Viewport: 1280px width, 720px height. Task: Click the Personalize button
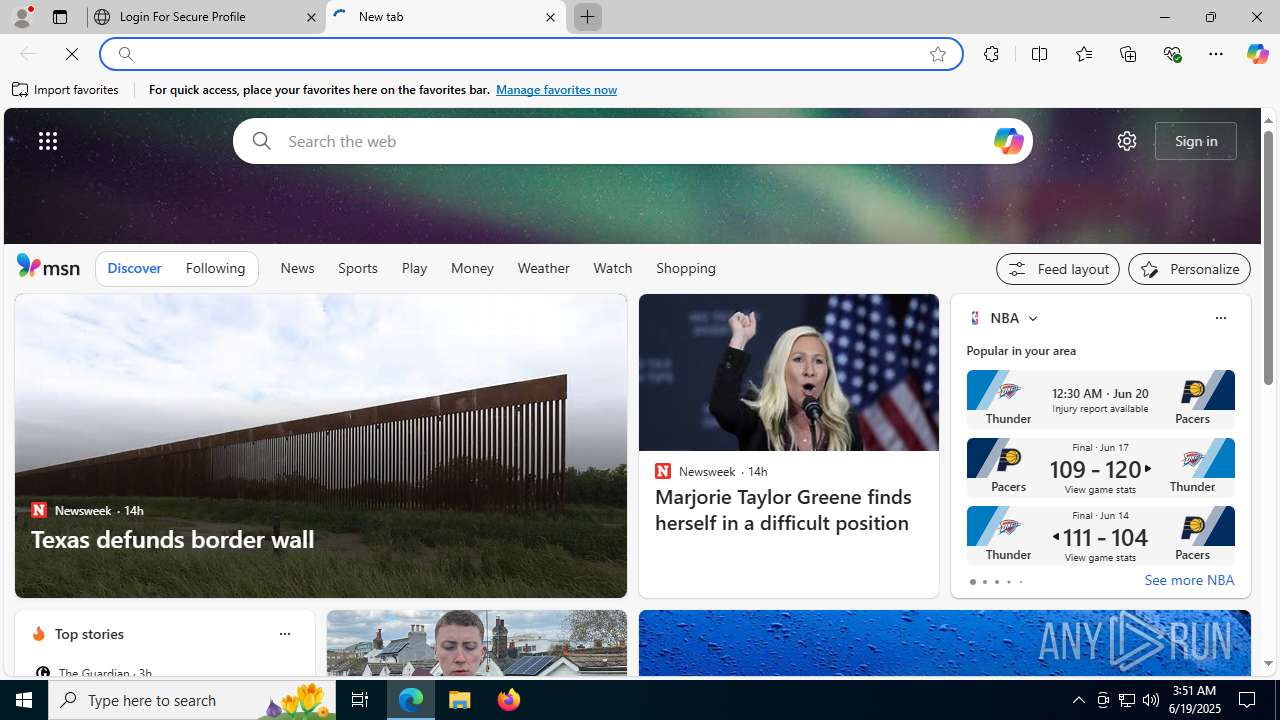(1189, 269)
